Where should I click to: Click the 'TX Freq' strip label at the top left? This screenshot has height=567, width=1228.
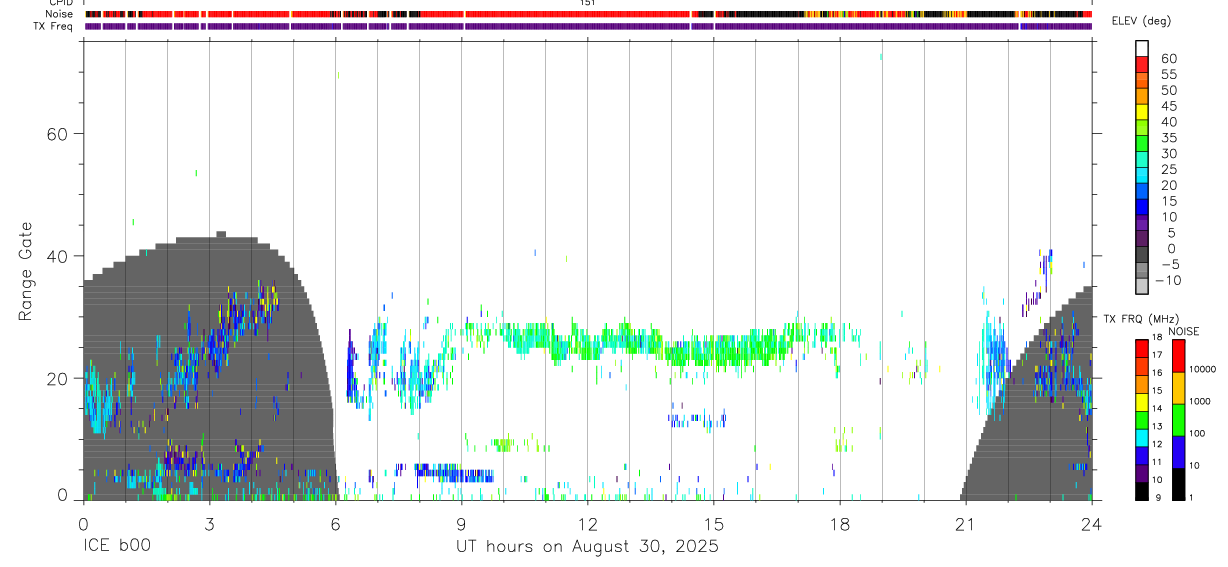[x=53, y=26]
